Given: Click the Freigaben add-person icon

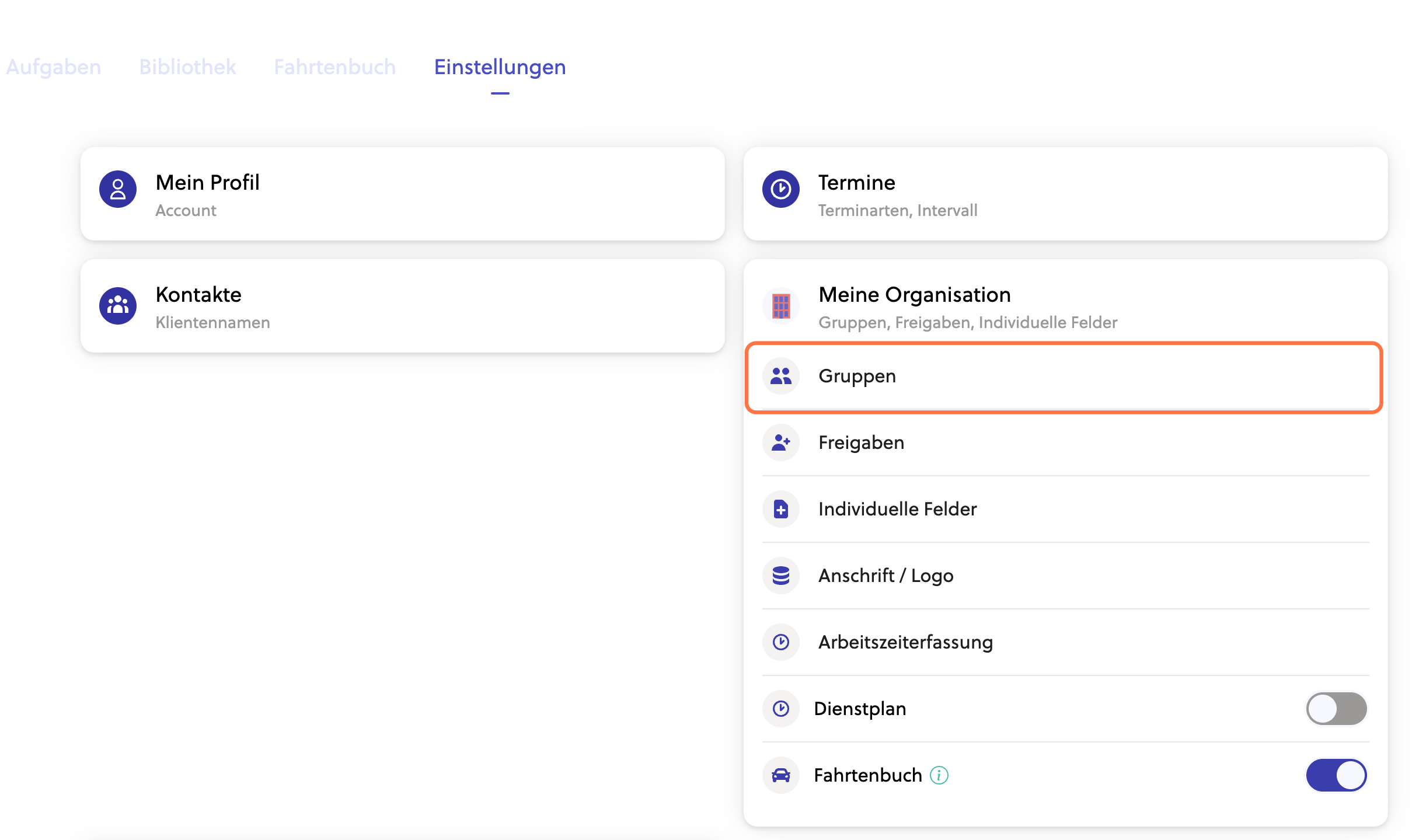Looking at the screenshot, I should [x=781, y=442].
